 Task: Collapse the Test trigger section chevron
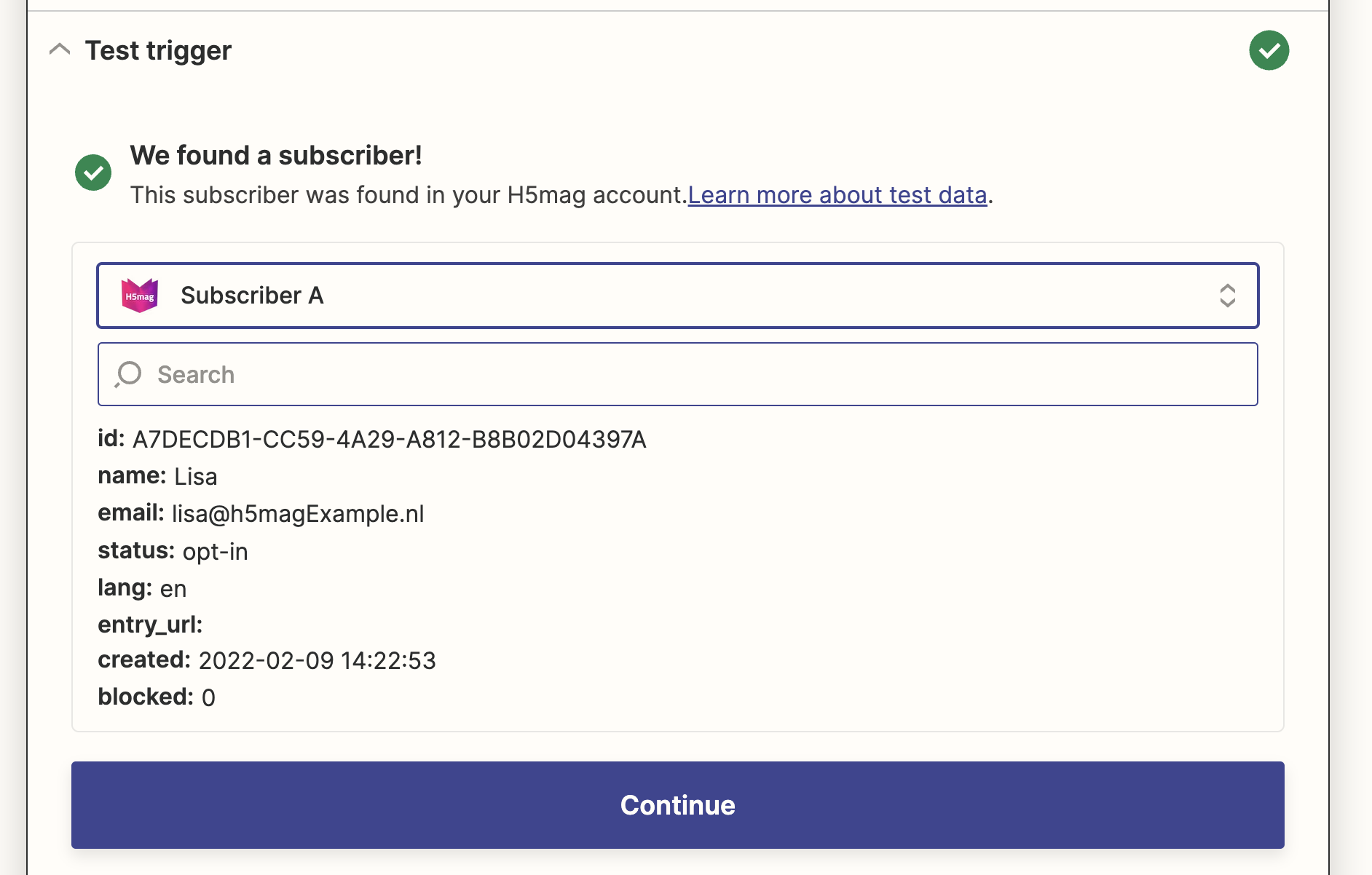[60, 50]
